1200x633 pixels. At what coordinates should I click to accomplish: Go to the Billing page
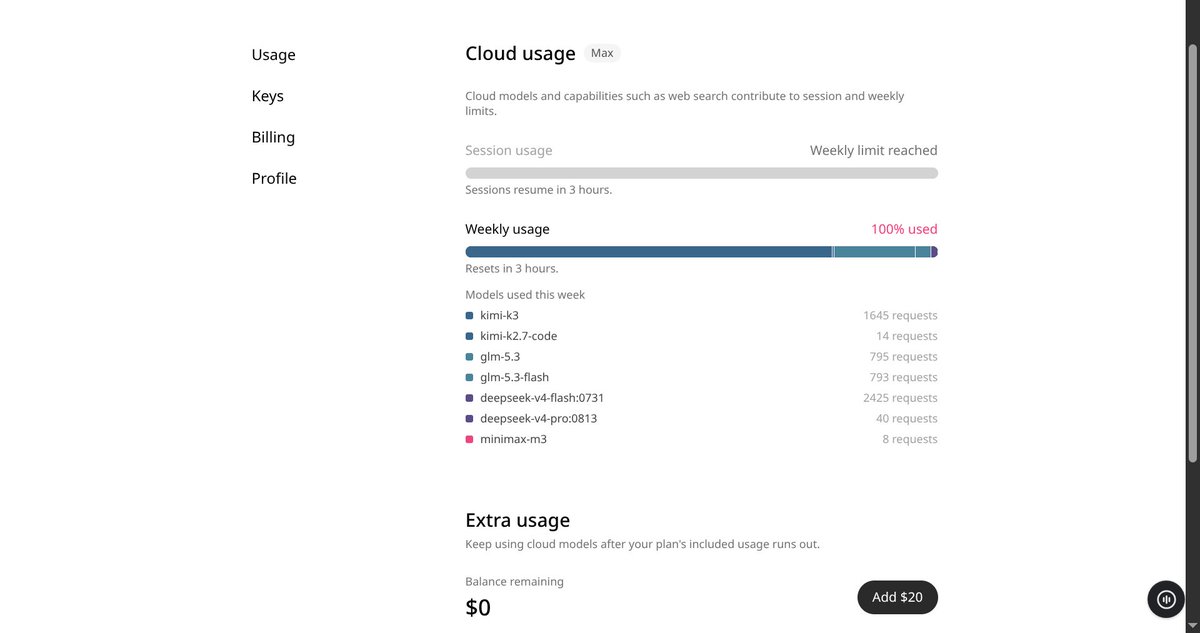point(273,137)
